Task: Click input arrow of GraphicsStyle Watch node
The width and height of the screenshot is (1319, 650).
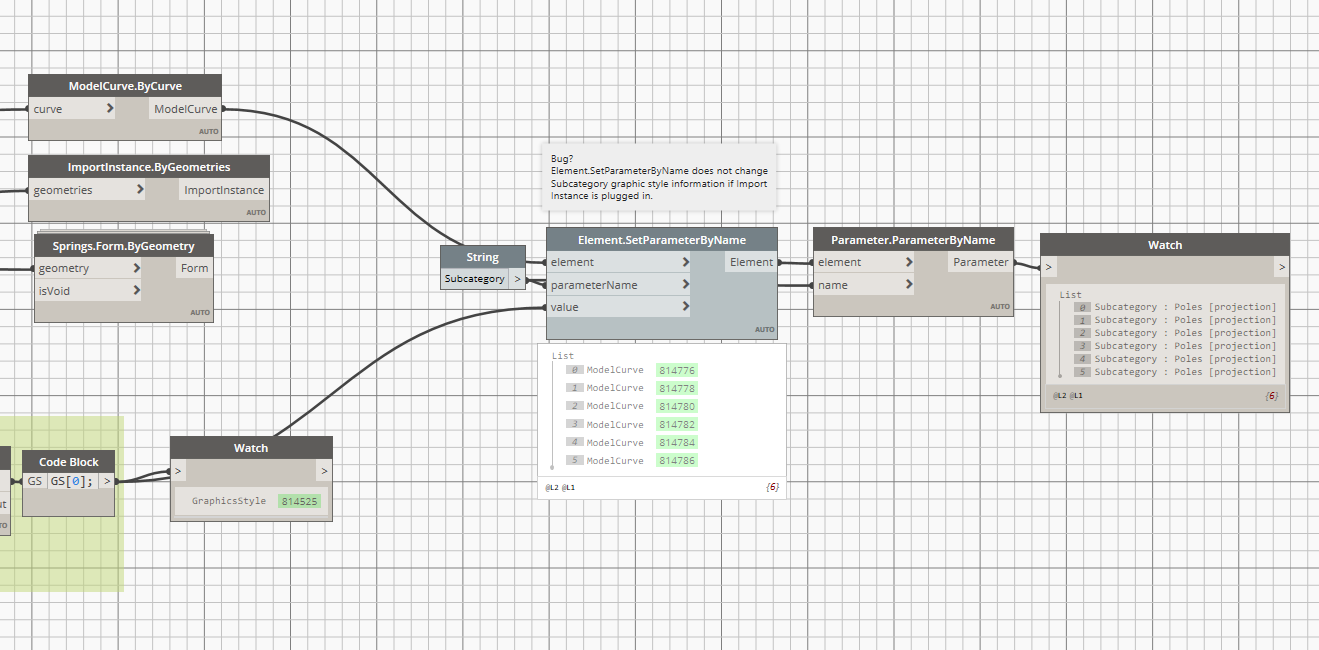Action: pos(179,471)
